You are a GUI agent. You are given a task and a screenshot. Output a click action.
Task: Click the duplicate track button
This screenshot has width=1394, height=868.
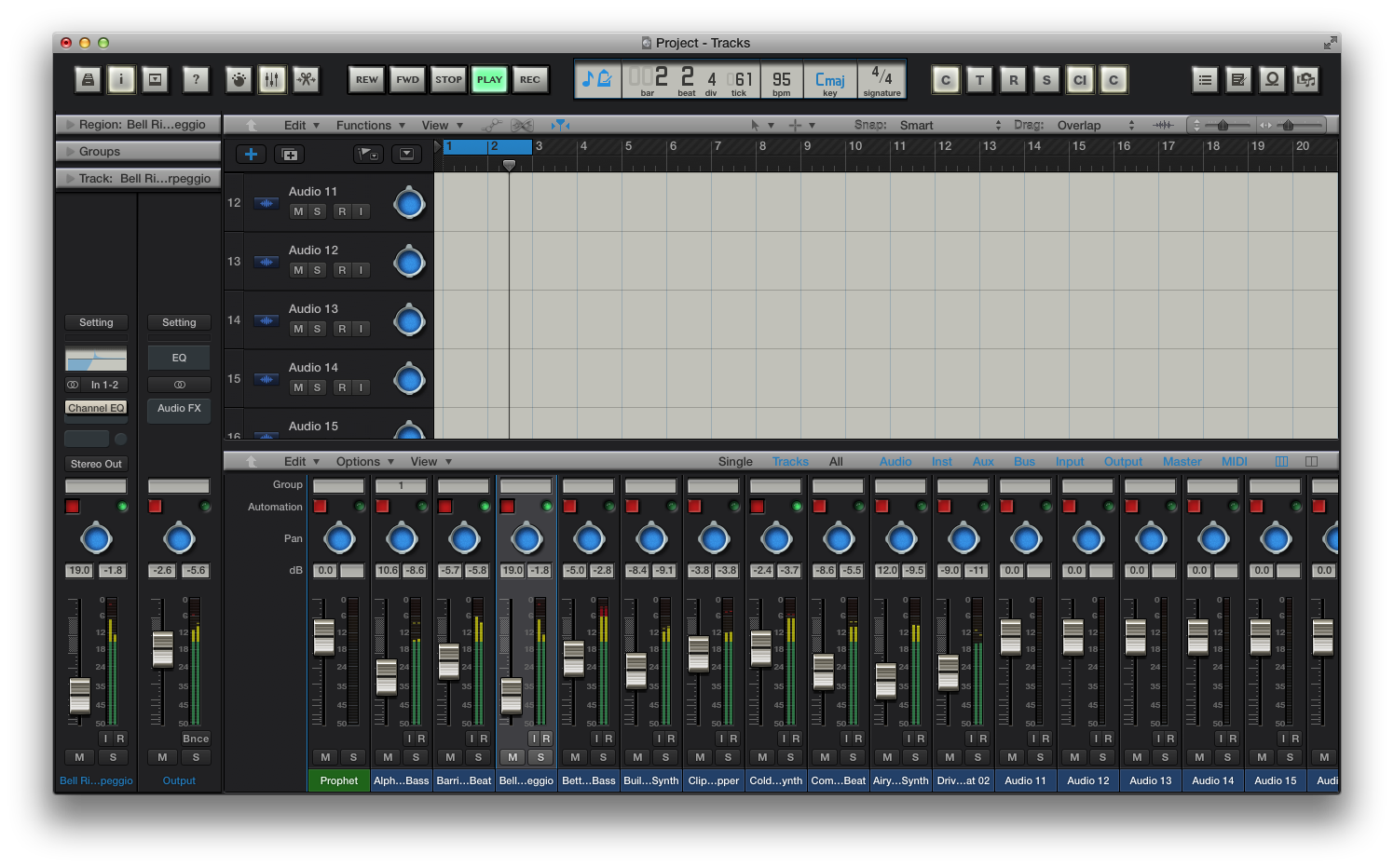290,155
